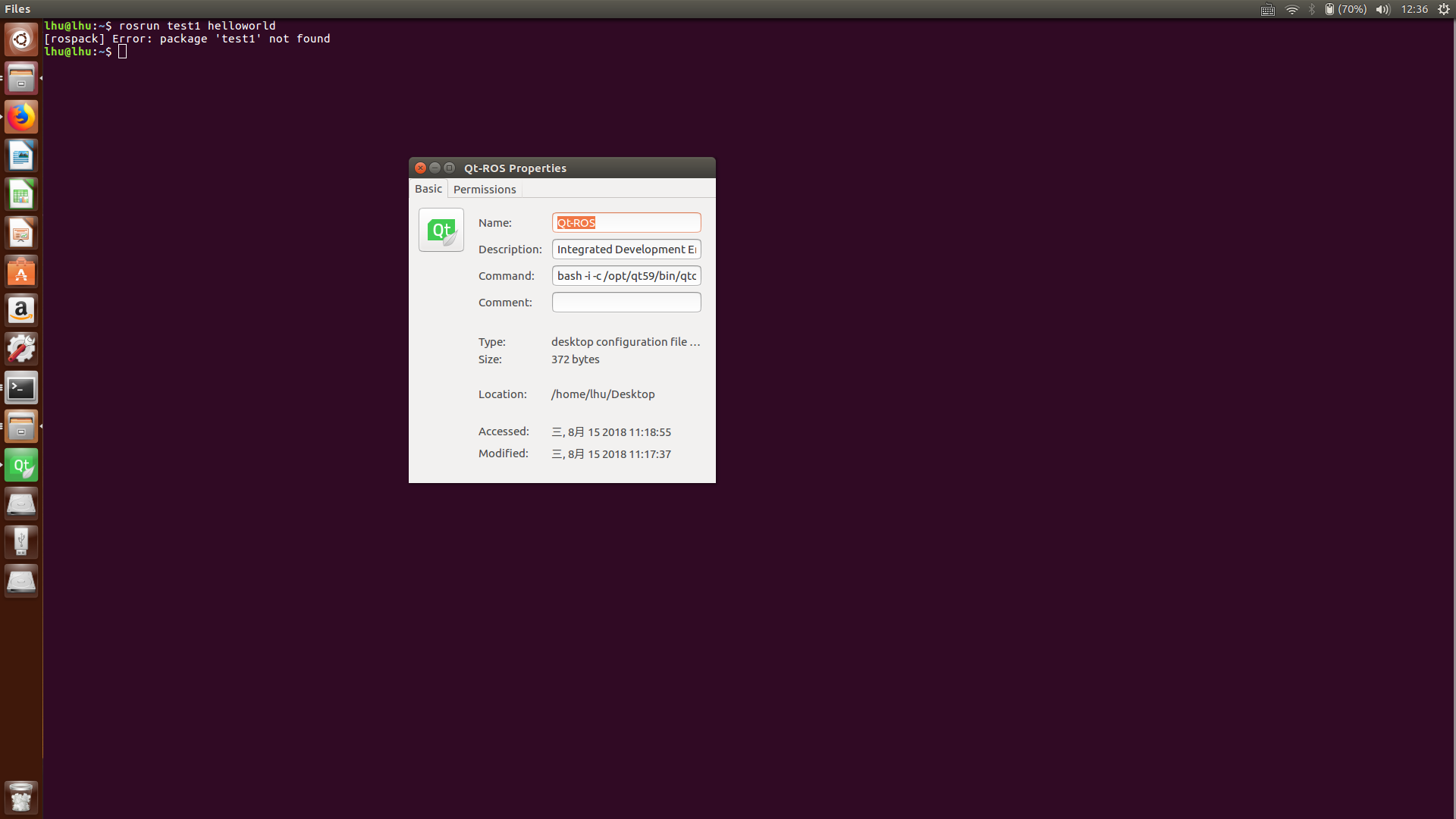Screen dimensions: 1456x819
Task: Minimize the Qt-ROS Properties window
Action: [435, 168]
